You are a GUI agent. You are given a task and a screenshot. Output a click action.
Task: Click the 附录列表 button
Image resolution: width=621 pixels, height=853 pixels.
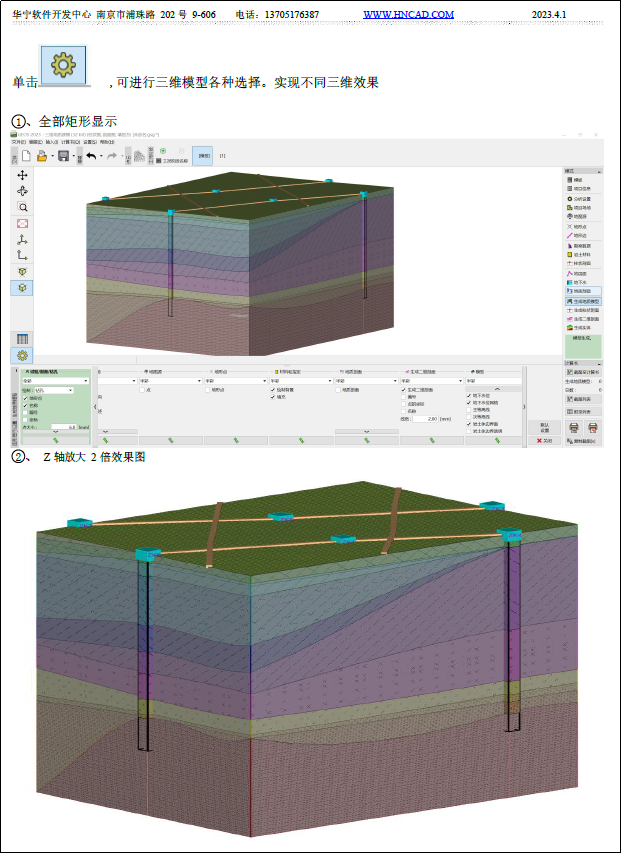point(583,412)
